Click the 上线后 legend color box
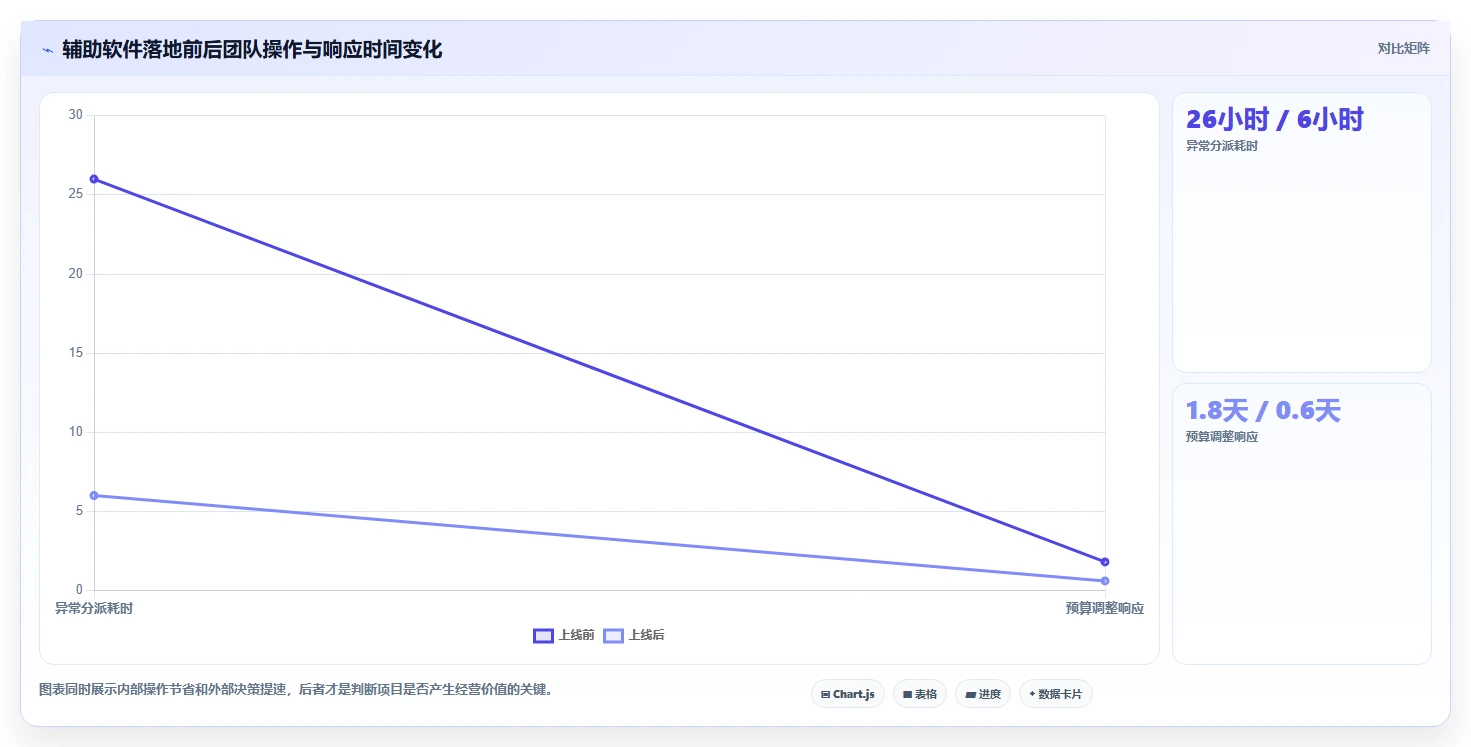The image size is (1471, 747). [613, 635]
